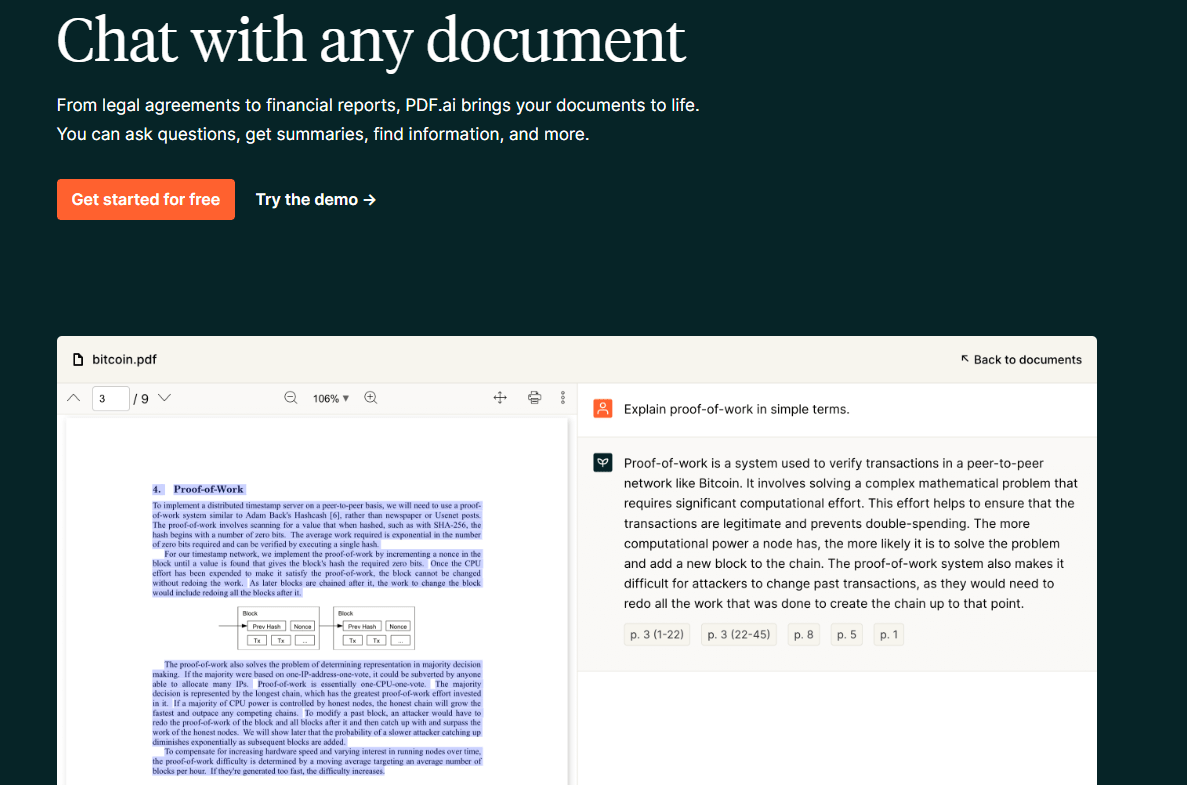Open citation p. 3 (1-22)

point(656,634)
